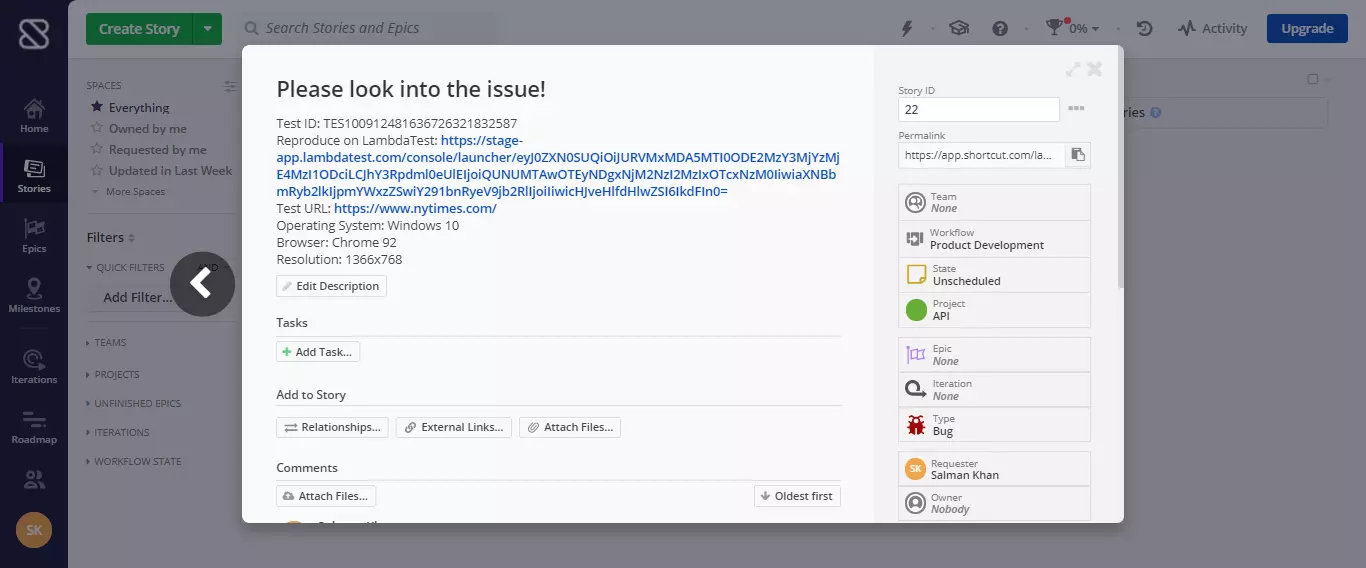Open the Iterations page in sidebar
The image size is (1366, 568).
34,366
